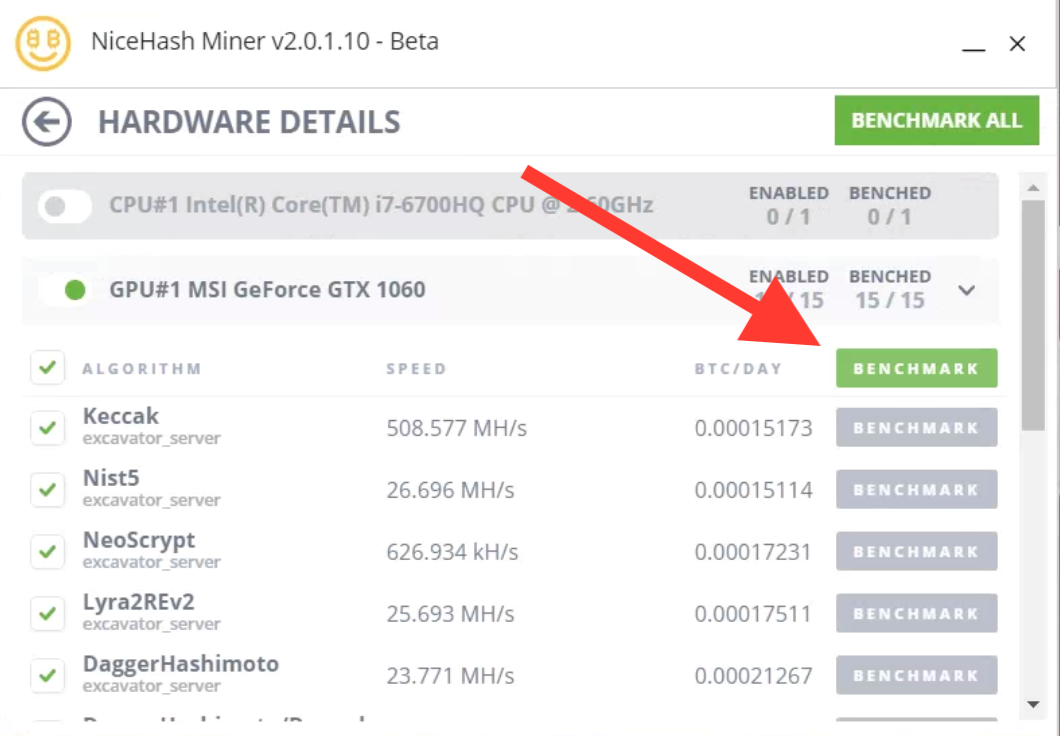This screenshot has height=736, width=1060.
Task: Click the scrollbar down arrow
Action: (x=1032, y=704)
